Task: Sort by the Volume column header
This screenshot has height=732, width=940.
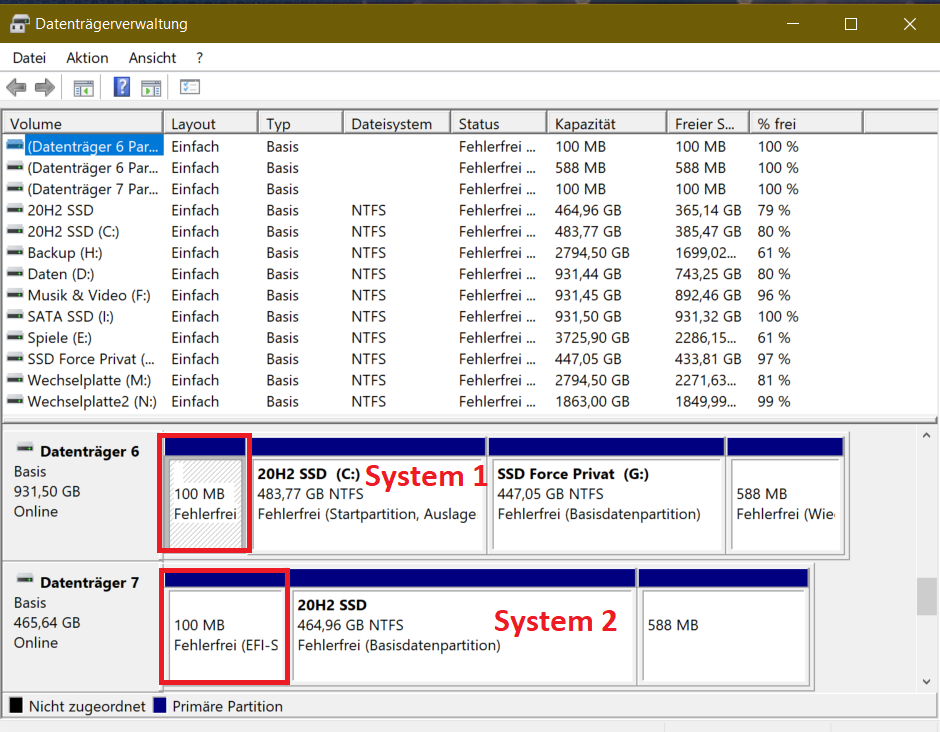Action: pyautogui.click(x=83, y=124)
